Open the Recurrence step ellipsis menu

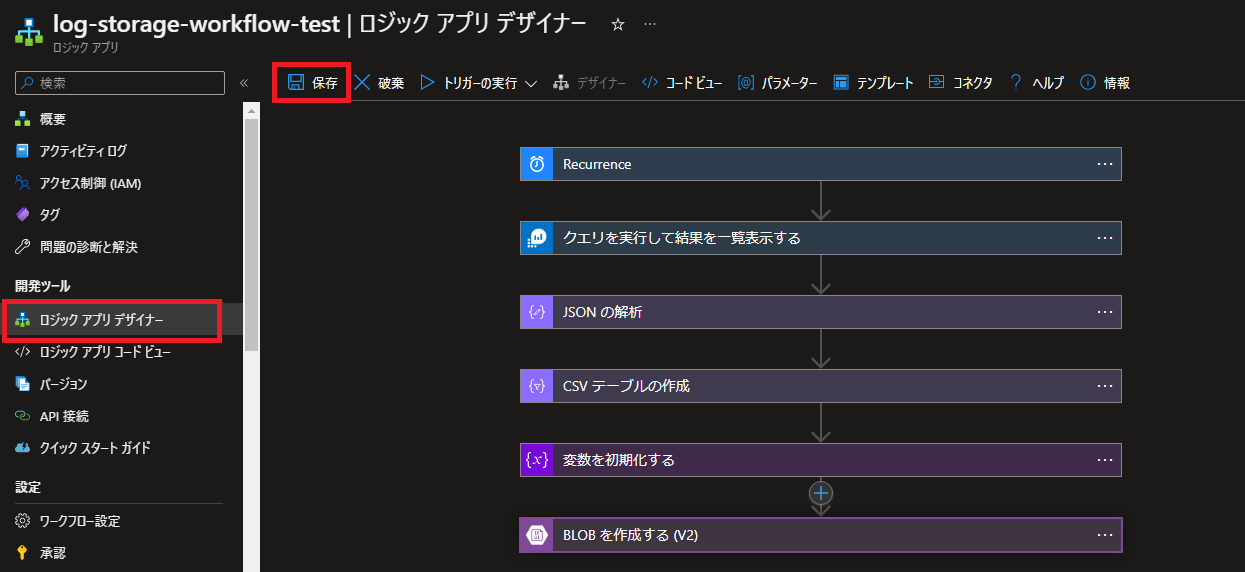point(1104,164)
